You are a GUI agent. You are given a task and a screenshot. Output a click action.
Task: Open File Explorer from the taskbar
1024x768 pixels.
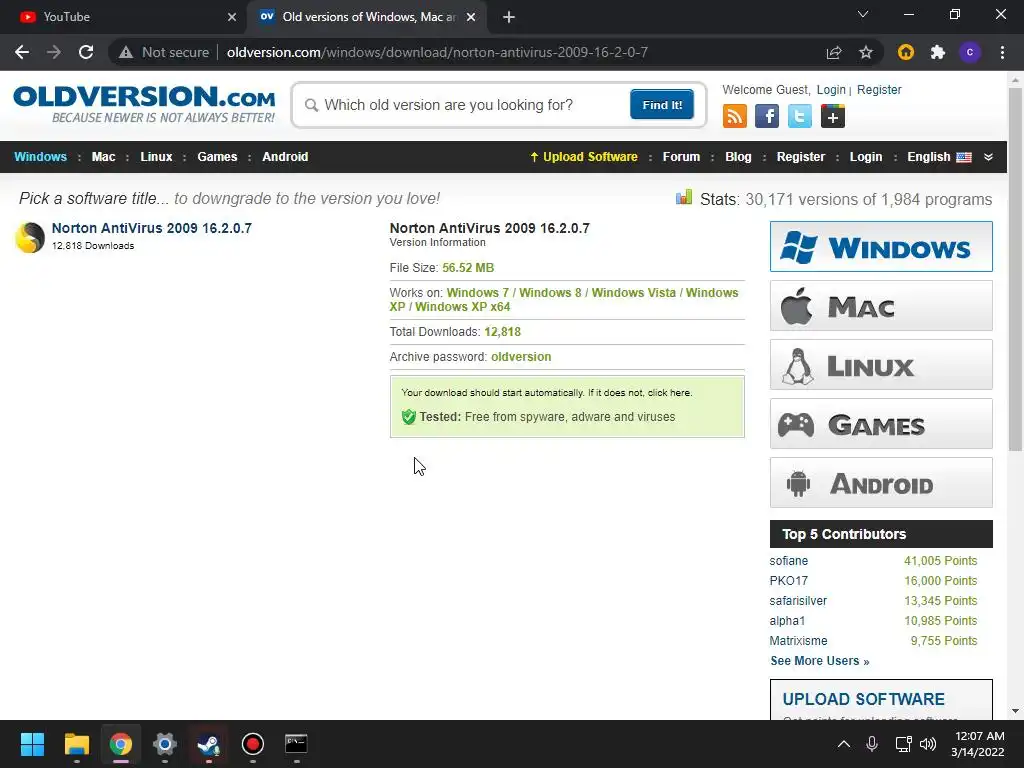click(x=76, y=744)
